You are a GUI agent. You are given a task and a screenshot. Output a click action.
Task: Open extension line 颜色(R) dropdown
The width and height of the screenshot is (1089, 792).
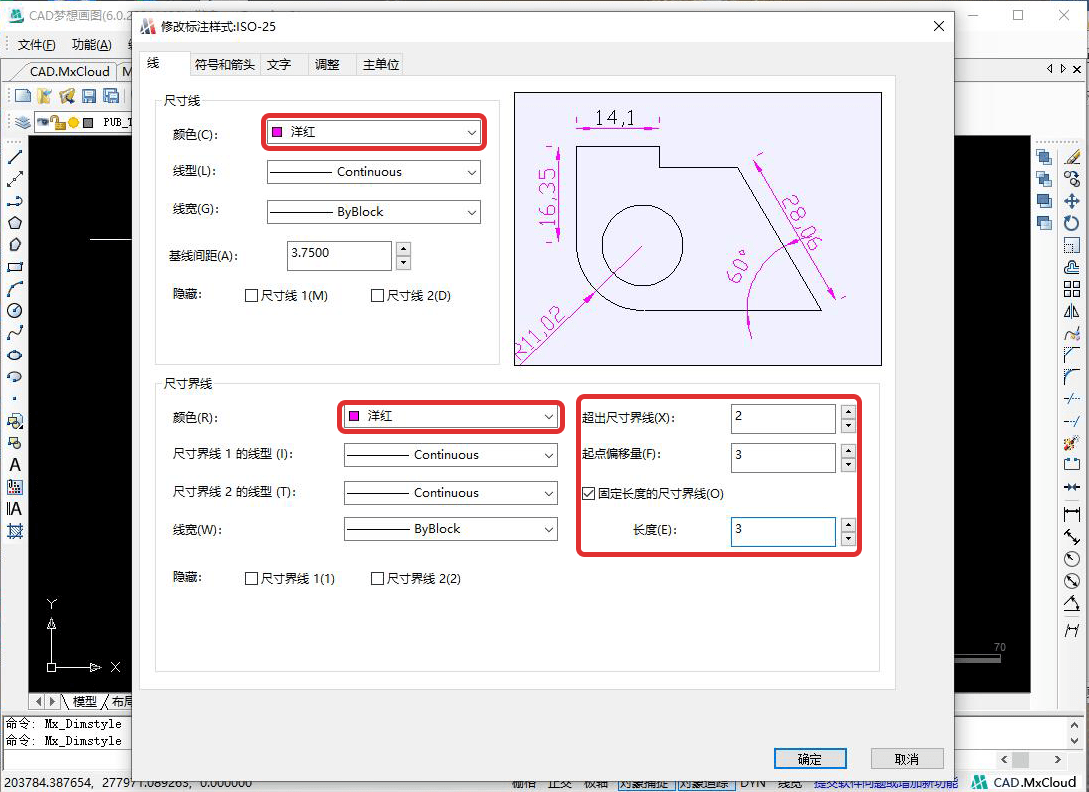(x=451, y=416)
